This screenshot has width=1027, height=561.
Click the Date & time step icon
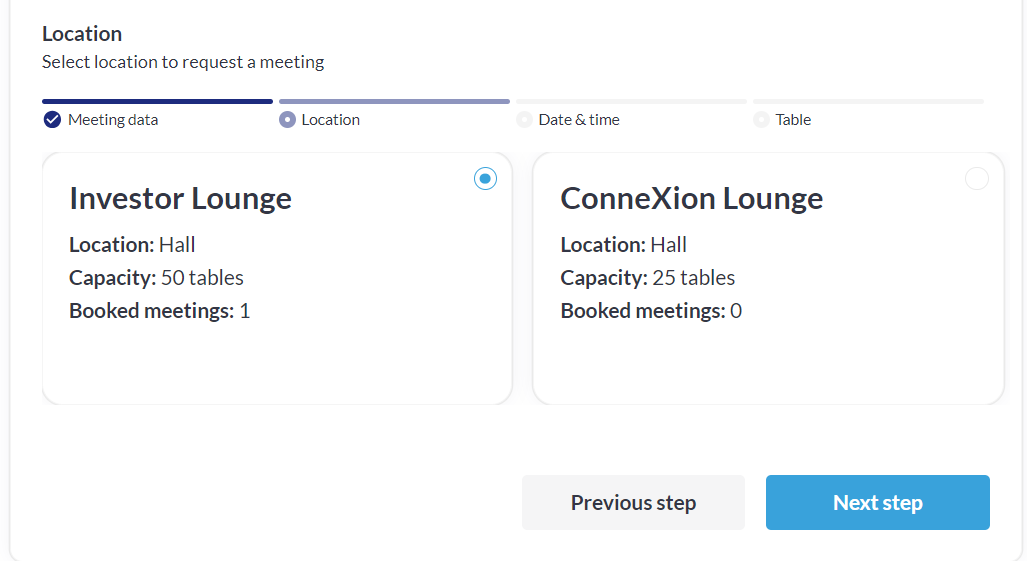(524, 120)
